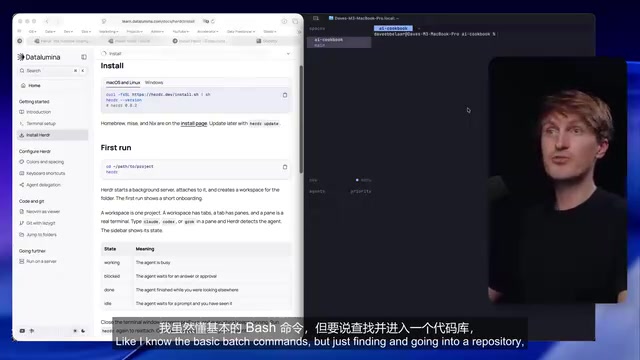Open the YouTube bookmarks folder
640x360 pixels.
(181, 31)
